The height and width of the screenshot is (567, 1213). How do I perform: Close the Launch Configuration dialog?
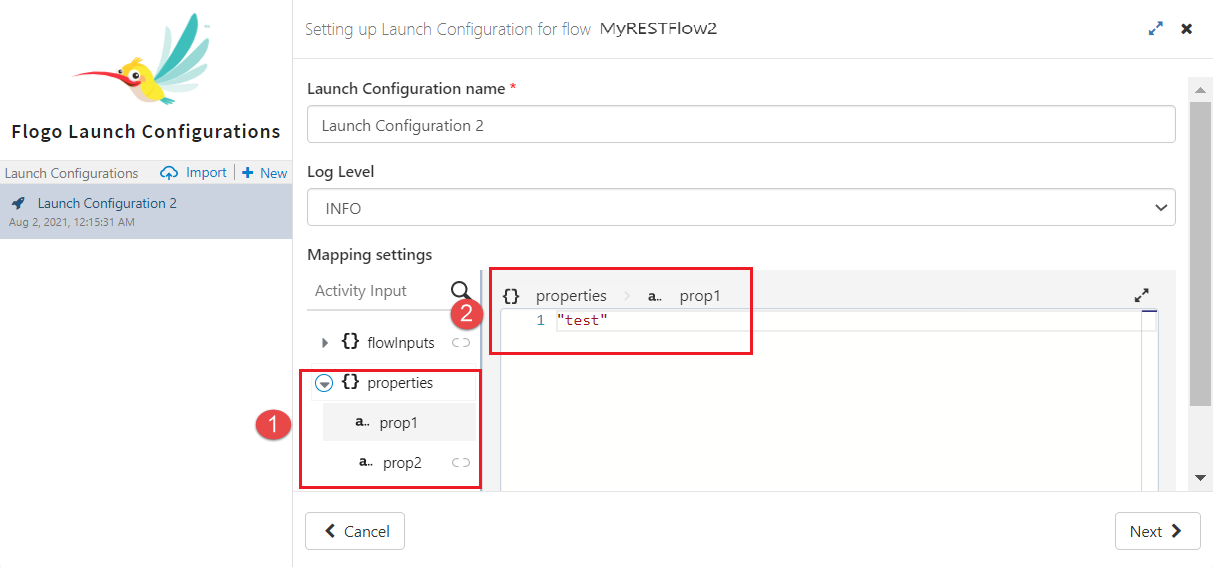point(1187,29)
